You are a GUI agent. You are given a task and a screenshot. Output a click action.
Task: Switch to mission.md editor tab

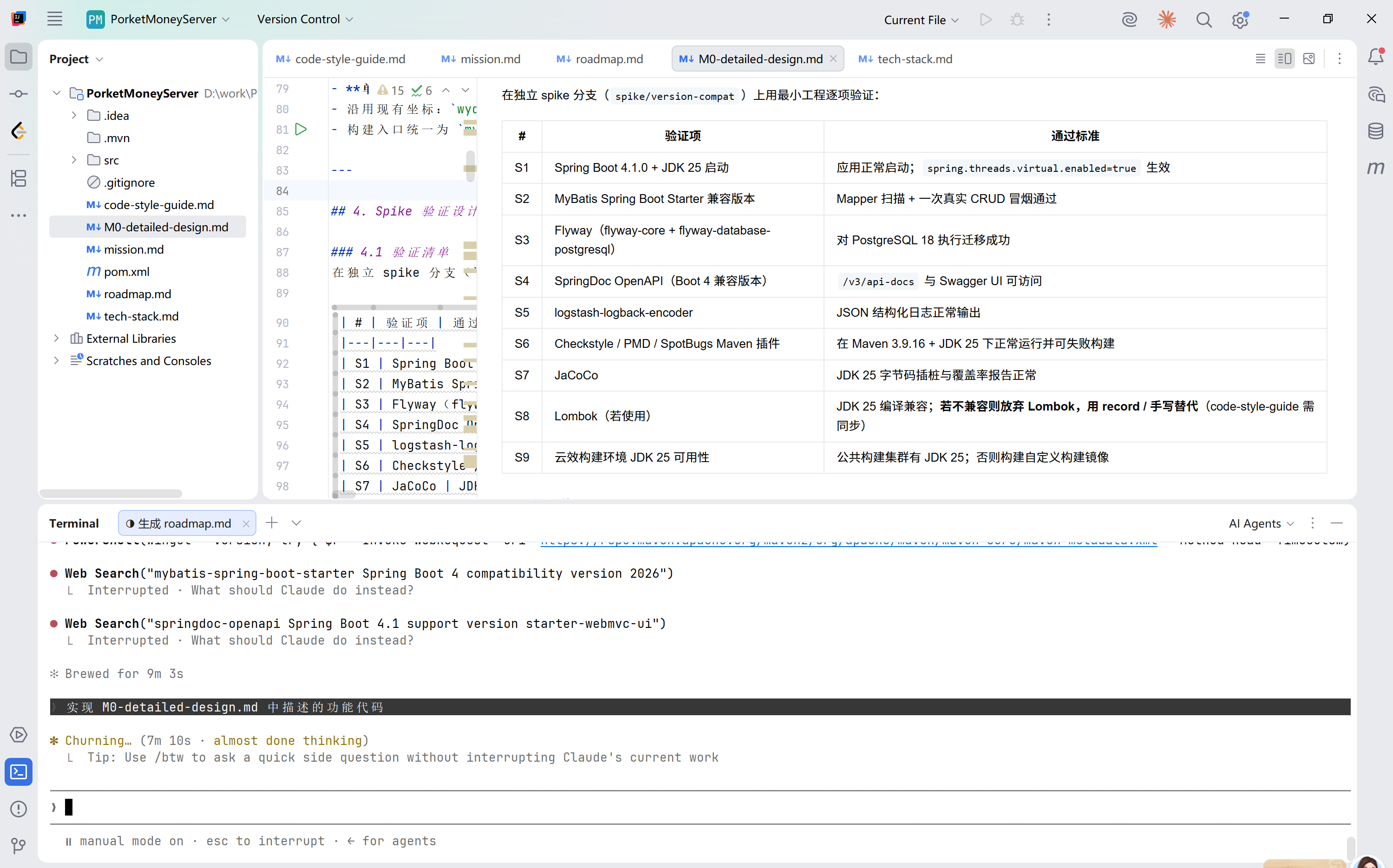tap(481, 59)
